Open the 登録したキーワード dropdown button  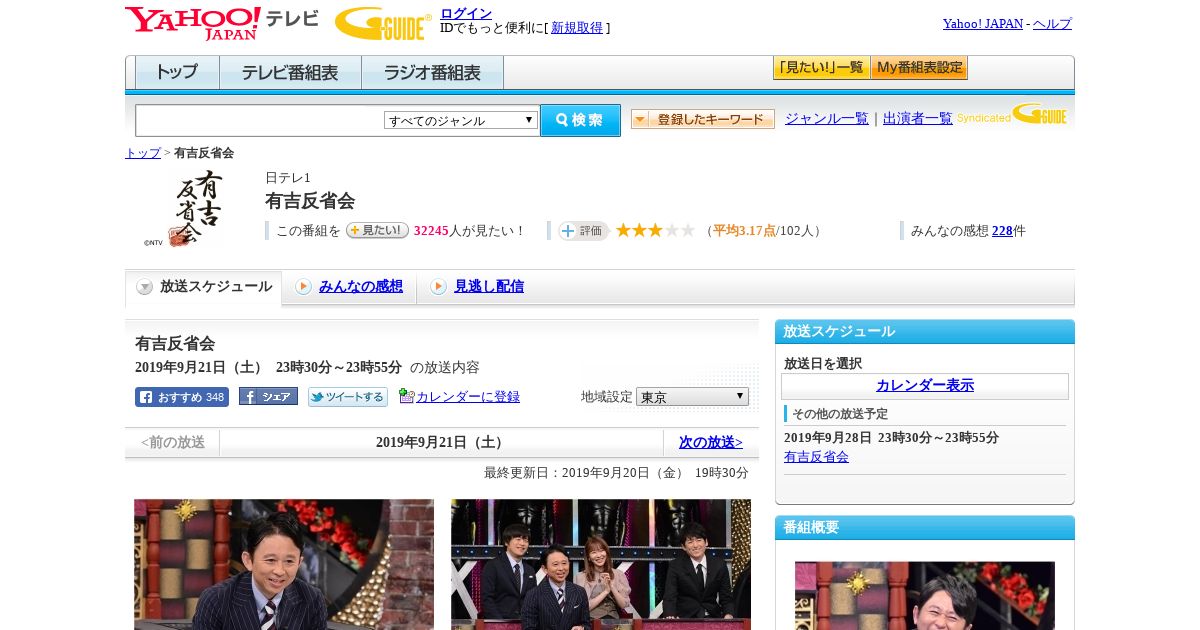coord(703,119)
